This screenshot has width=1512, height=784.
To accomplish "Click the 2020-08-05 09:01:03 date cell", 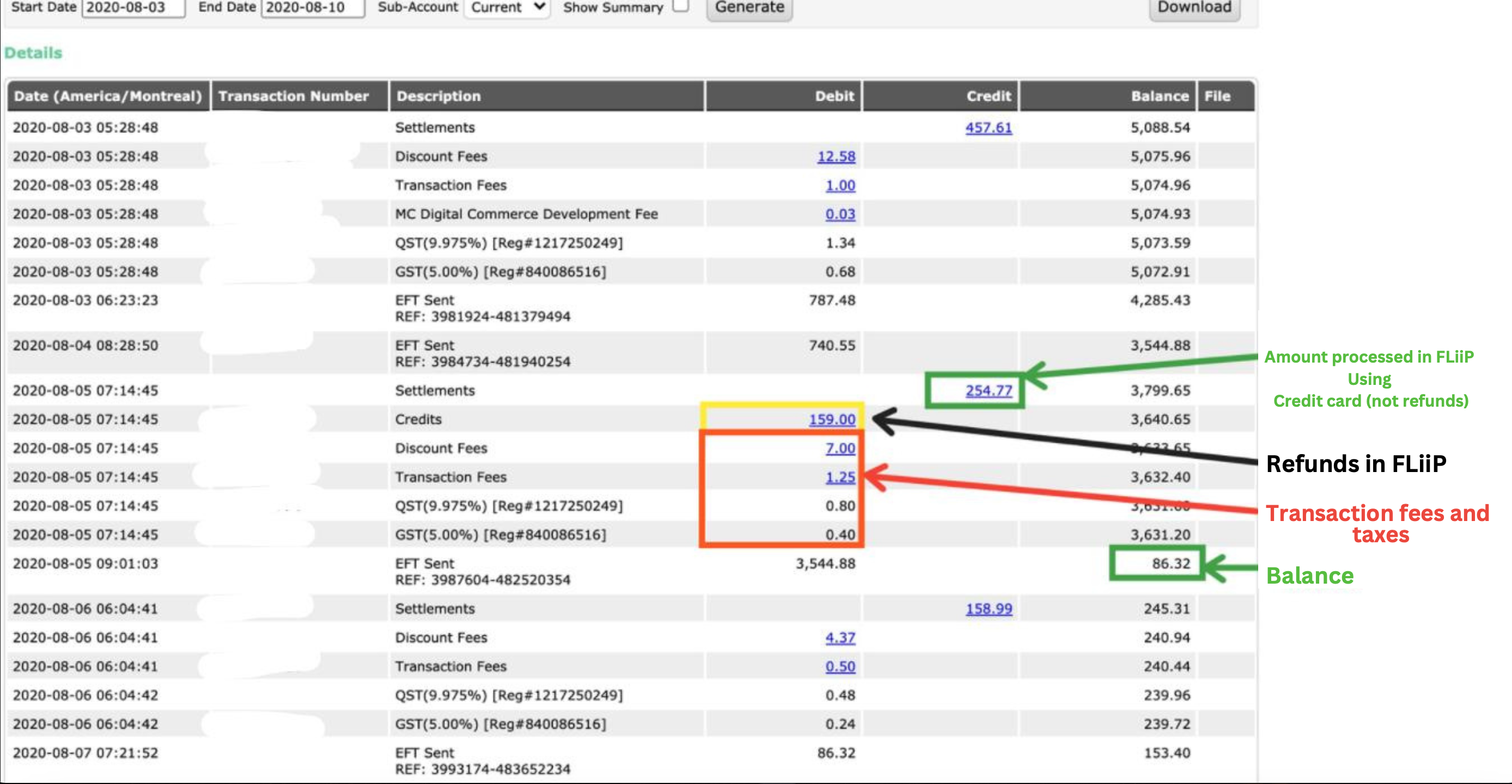I will (85, 563).
